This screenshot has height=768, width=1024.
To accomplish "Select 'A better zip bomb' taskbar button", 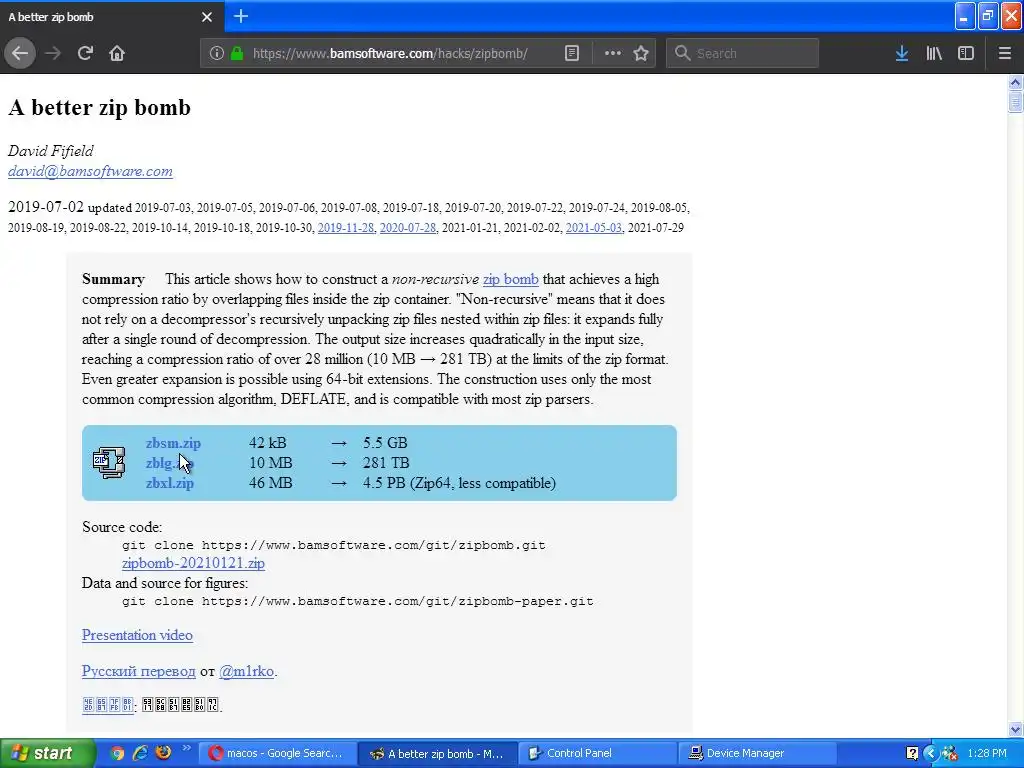I will [x=438, y=754].
